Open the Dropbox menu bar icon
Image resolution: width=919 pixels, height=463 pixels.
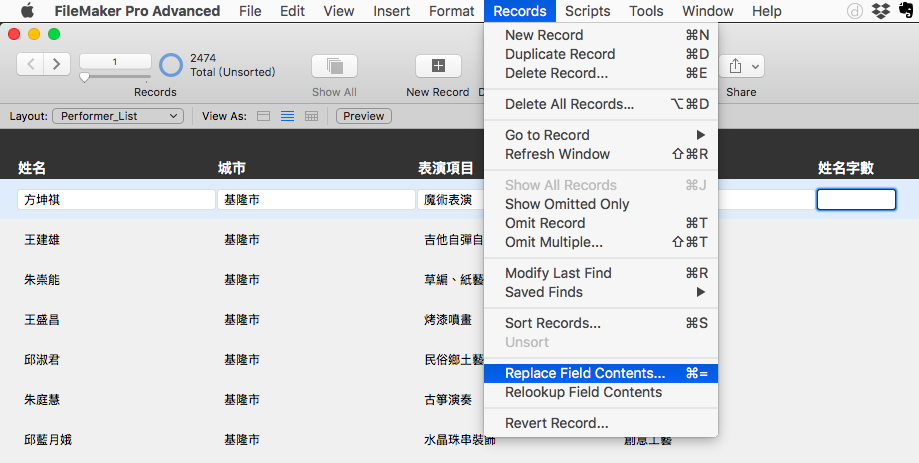[881, 11]
